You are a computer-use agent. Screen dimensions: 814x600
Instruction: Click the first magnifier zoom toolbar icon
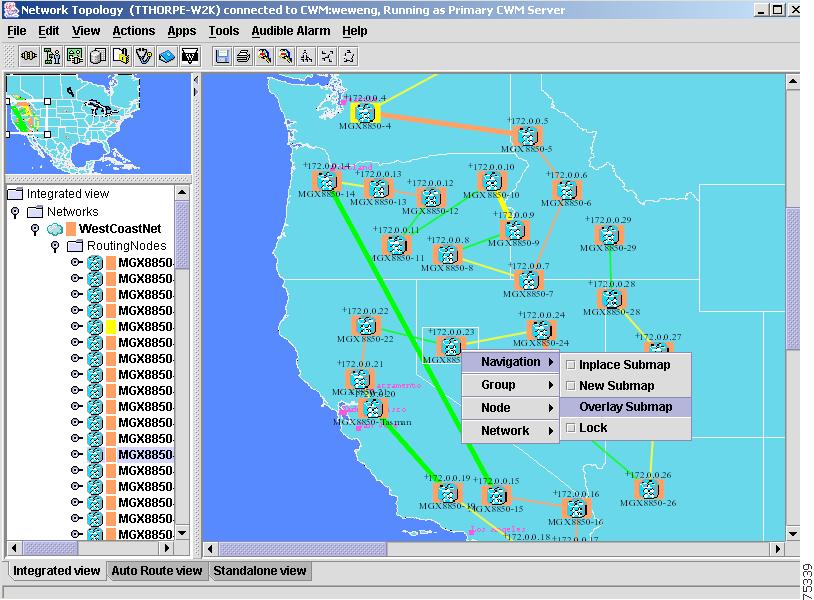click(265, 56)
